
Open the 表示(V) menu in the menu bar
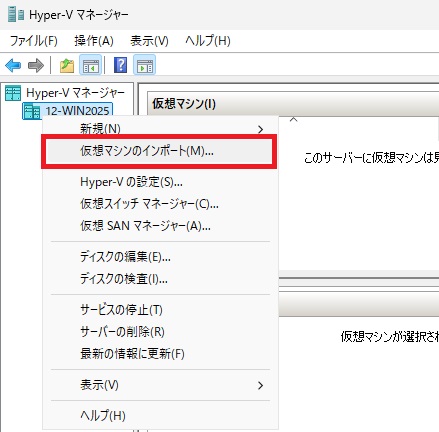coord(149,41)
